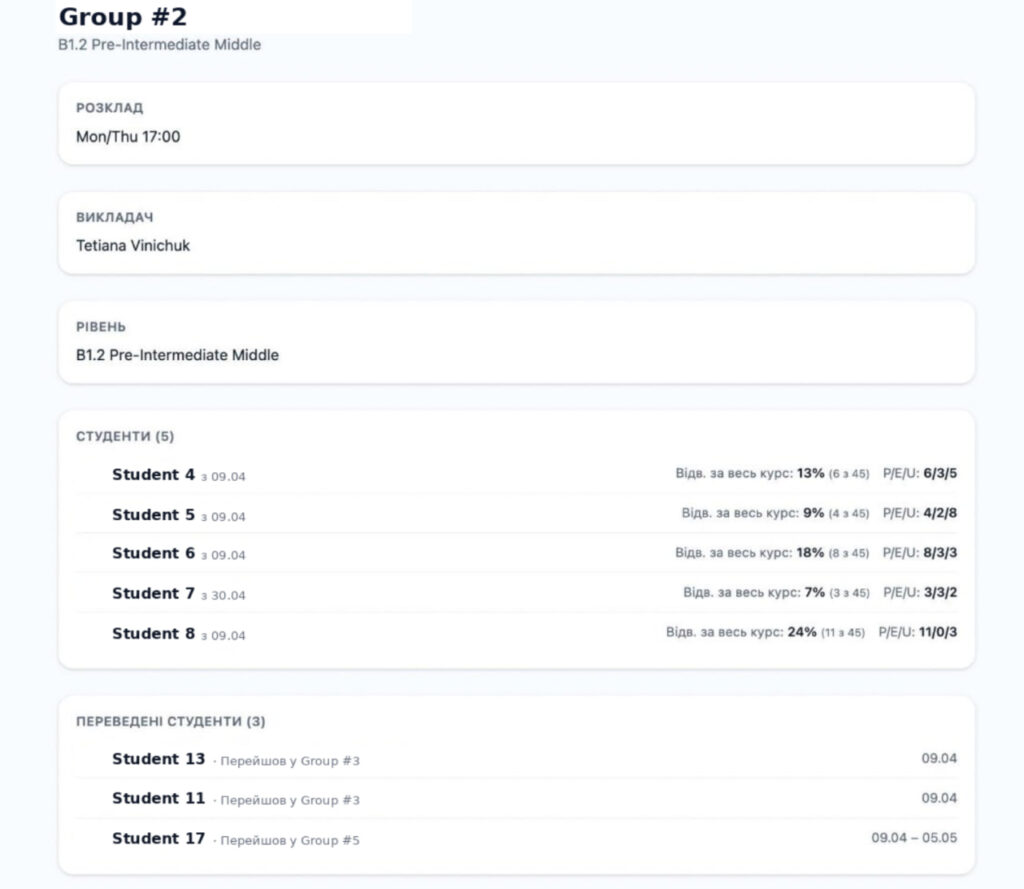Click the P/E/U value "11/0/3"

(x=938, y=632)
